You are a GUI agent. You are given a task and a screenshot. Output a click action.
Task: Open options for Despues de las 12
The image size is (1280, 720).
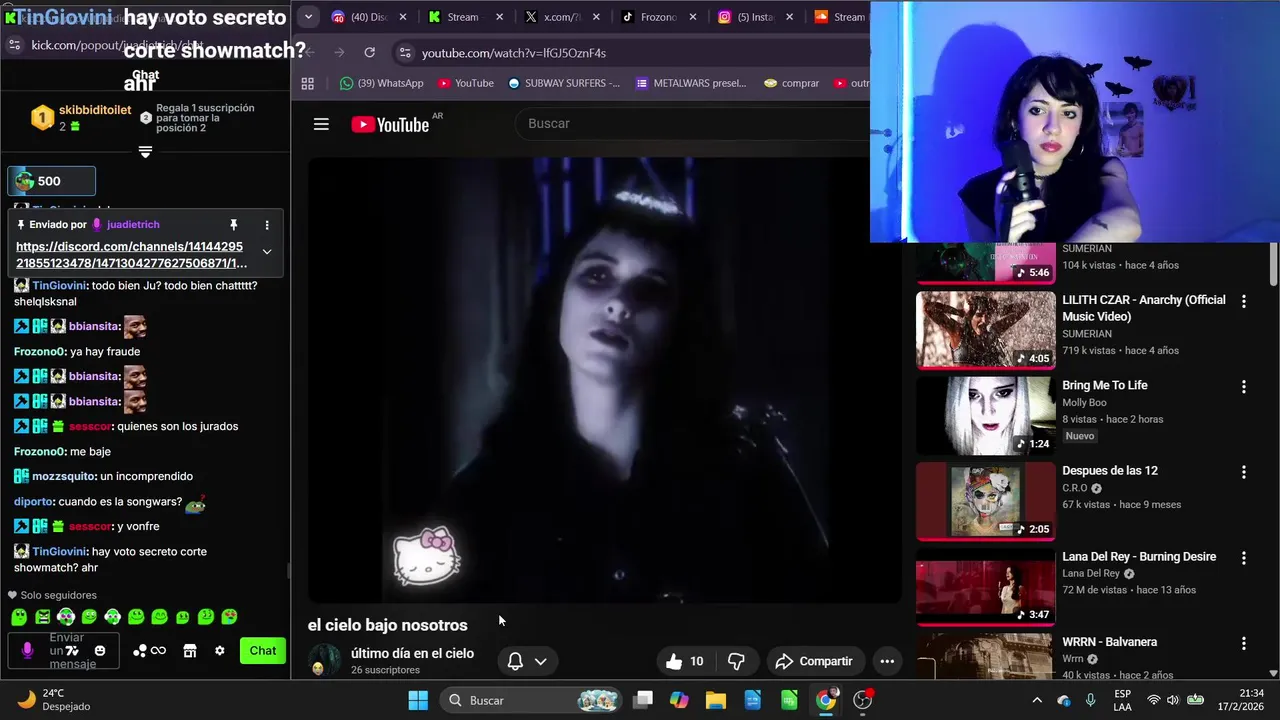[x=1244, y=472]
